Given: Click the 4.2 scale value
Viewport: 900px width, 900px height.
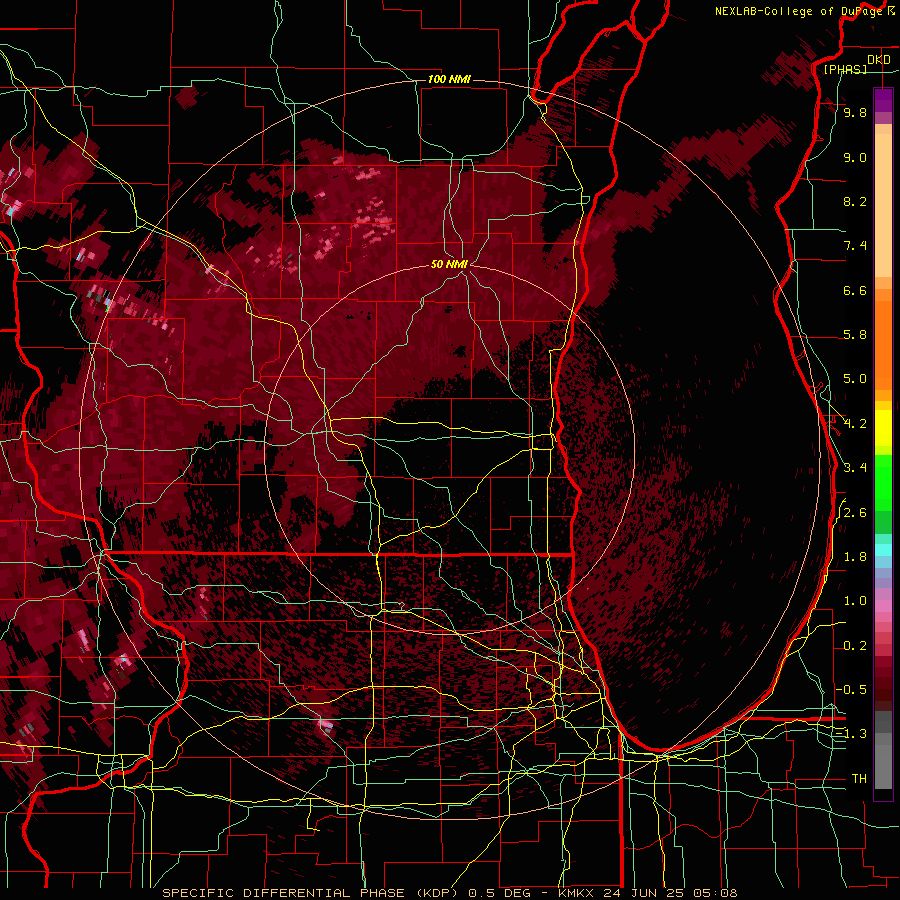Looking at the screenshot, I should click(x=855, y=424).
